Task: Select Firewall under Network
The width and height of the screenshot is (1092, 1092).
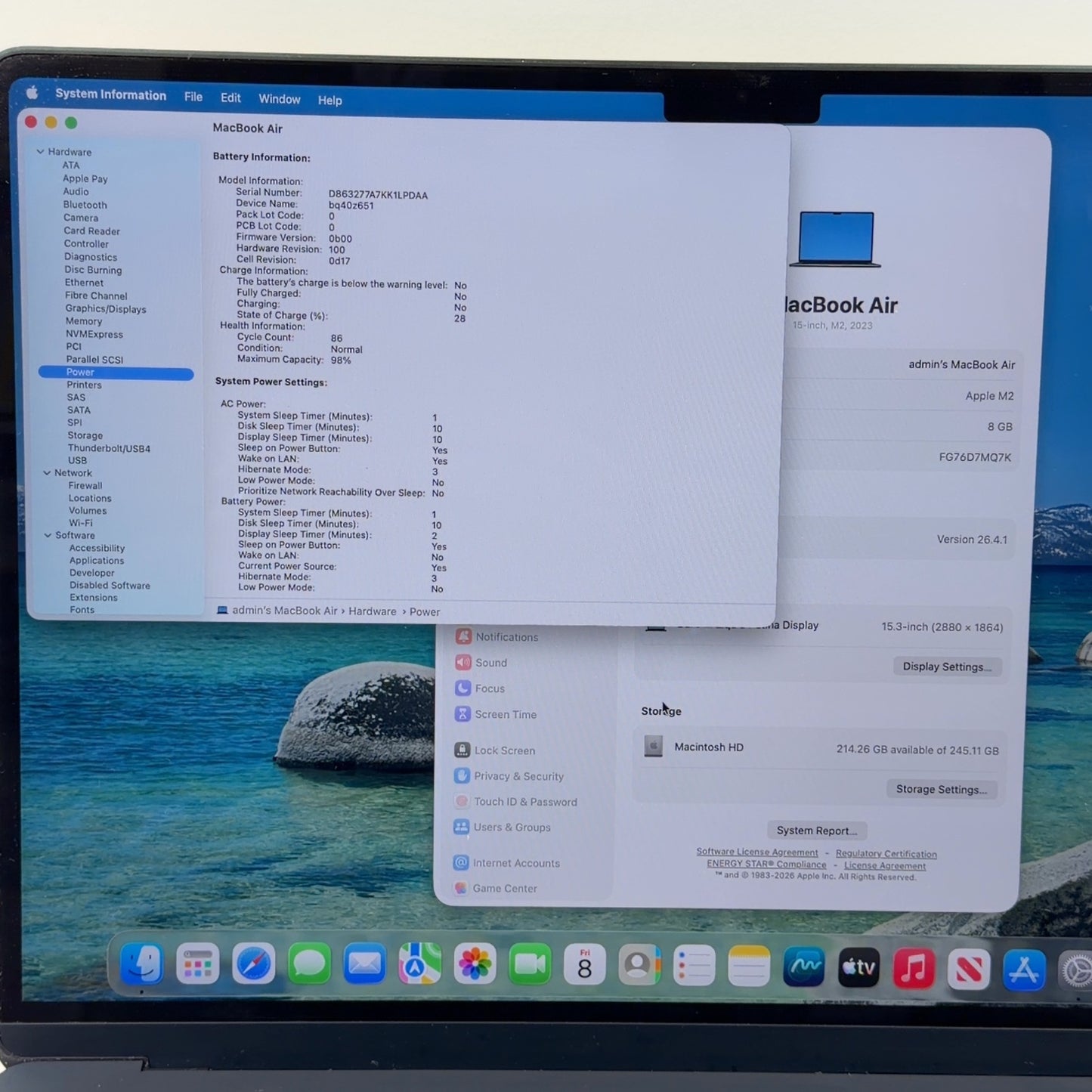Action: (85, 486)
